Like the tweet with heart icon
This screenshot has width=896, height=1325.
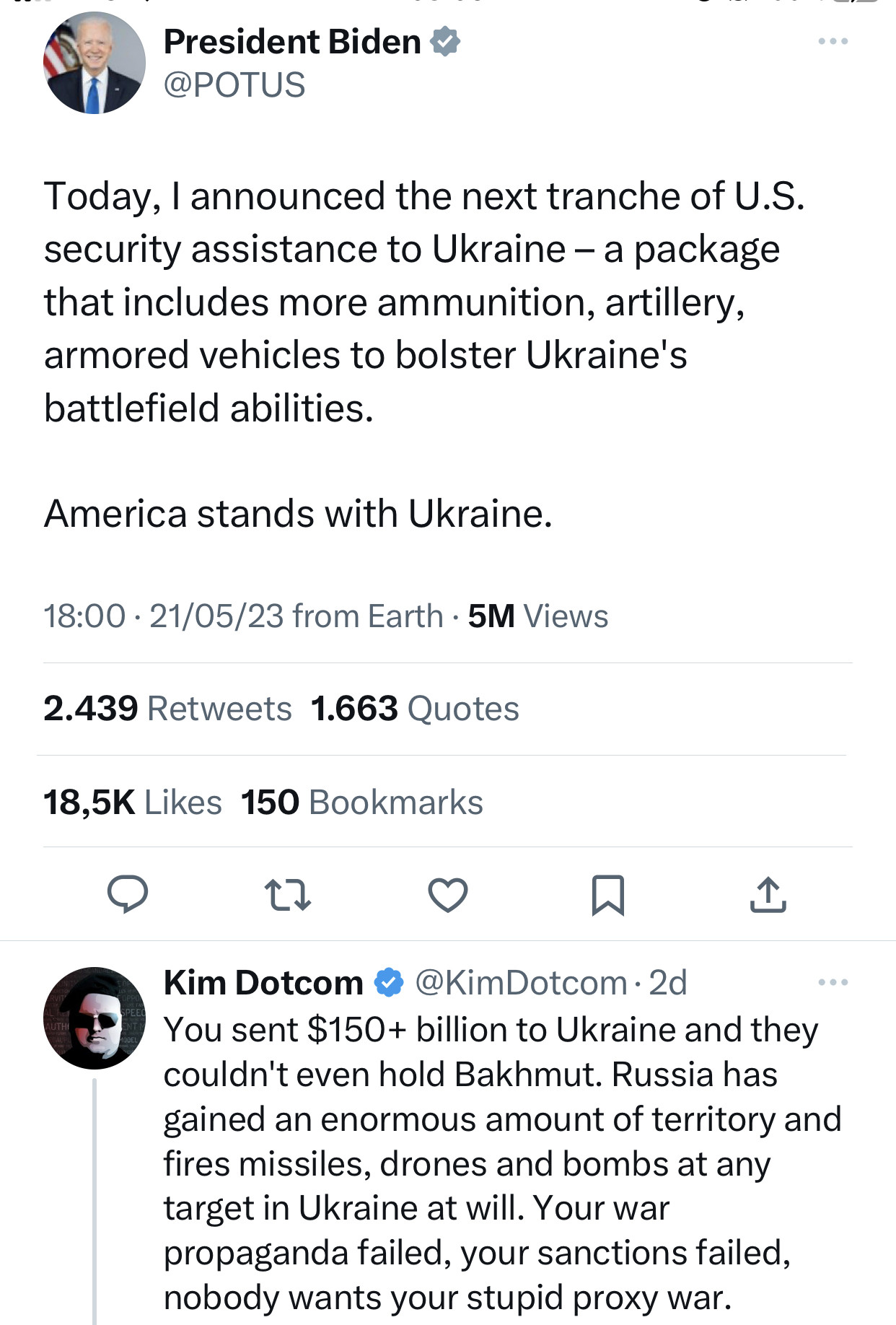[x=448, y=895]
